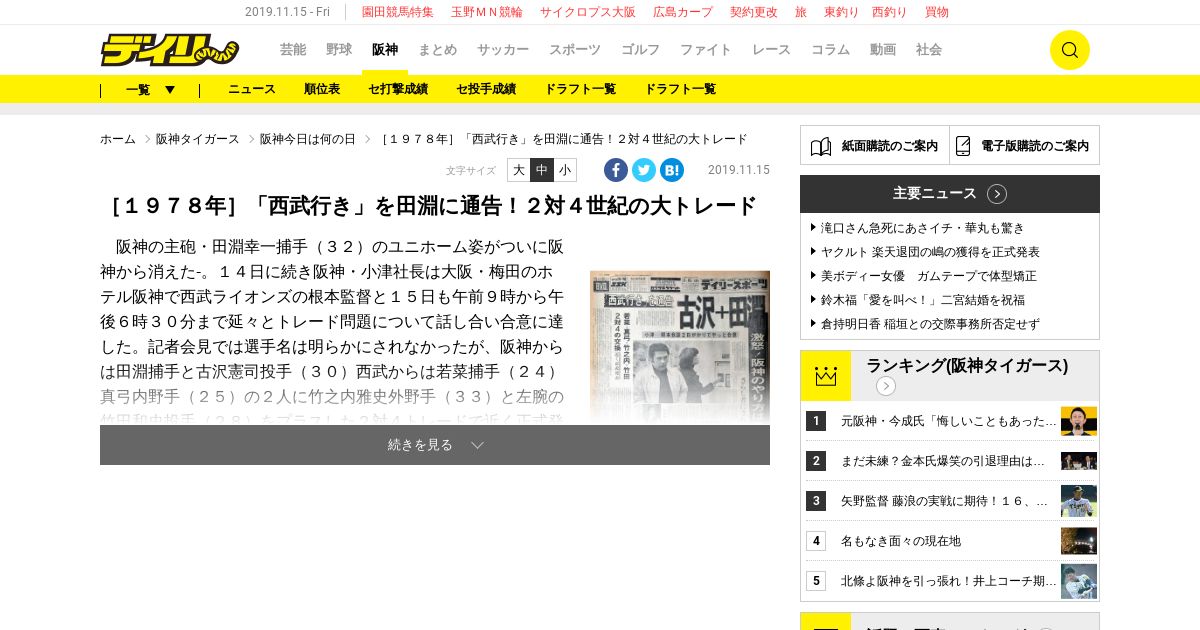Screen dimensions: 1200x630
Task: Open コラム navigation tab
Action: point(831,49)
